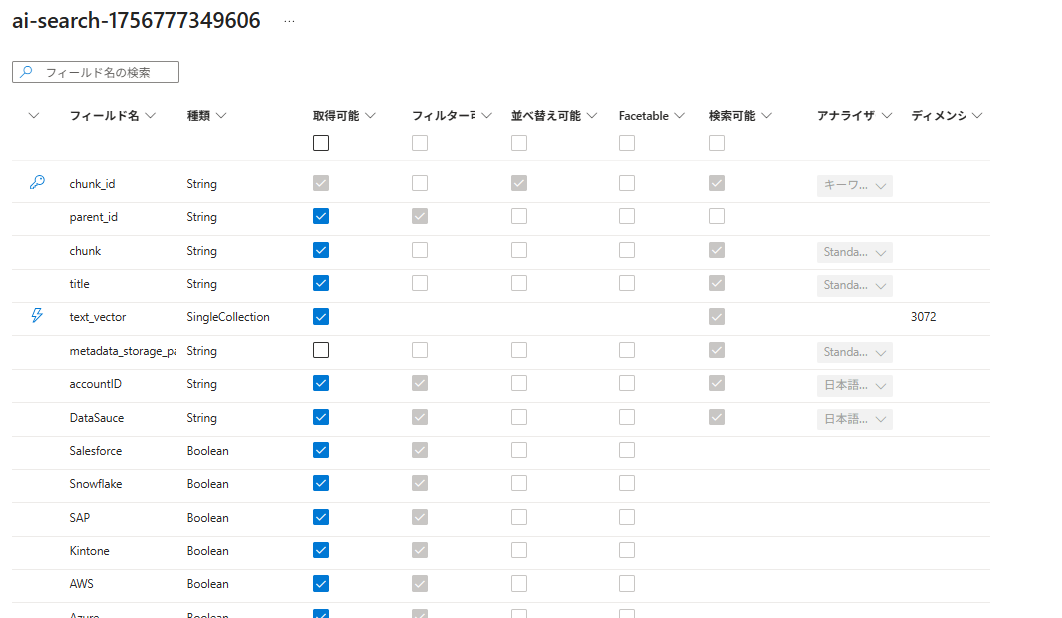Toggle the select-all 検索可能 header checkbox
Image resolution: width=1062 pixels, height=618 pixels.
[717, 143]
